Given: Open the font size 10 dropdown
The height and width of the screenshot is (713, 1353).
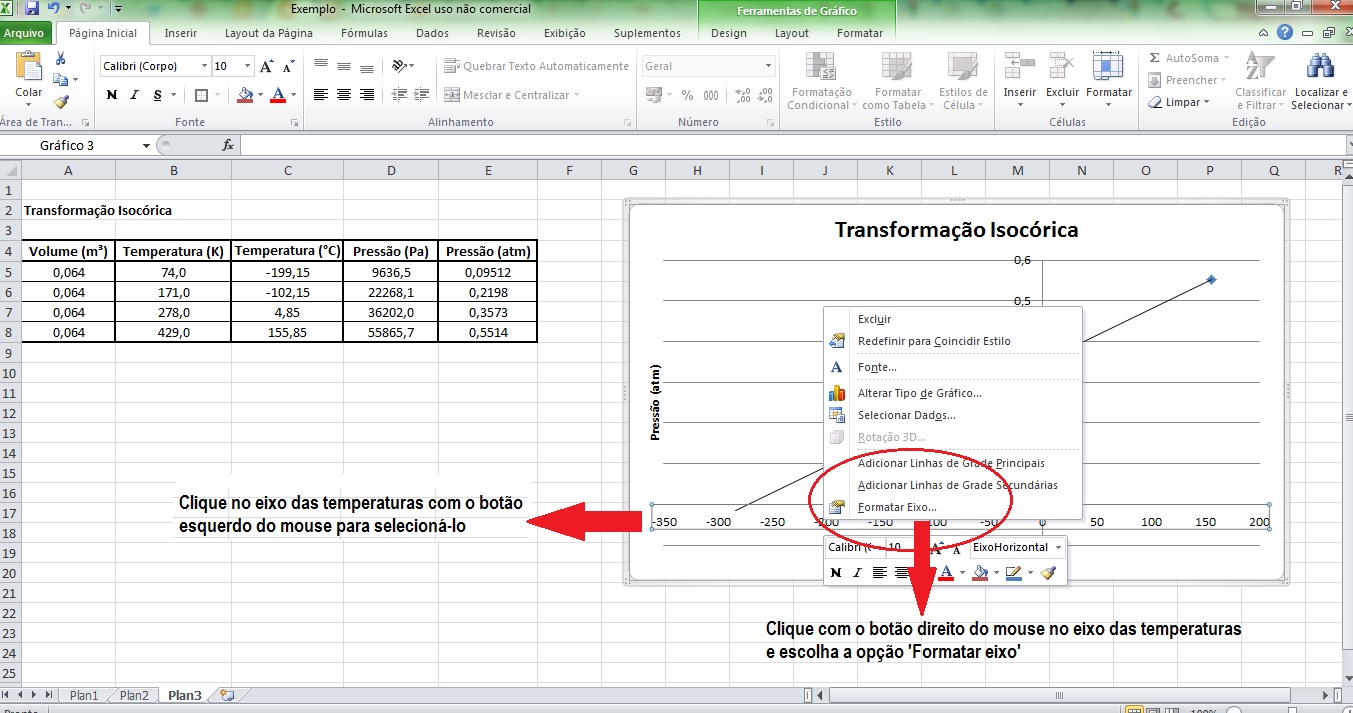Looking at the screenshot, I should tap(246, 66).
